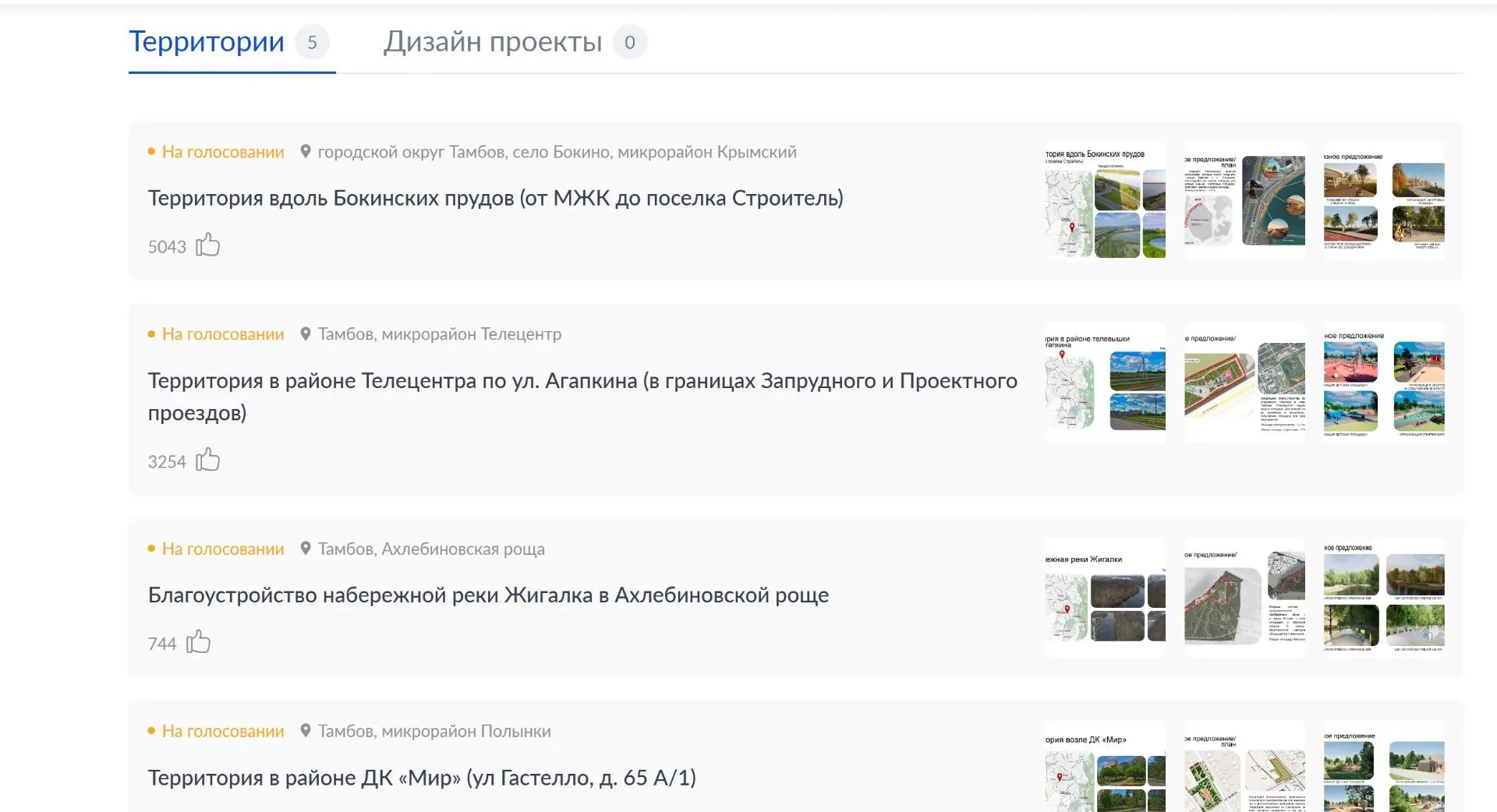
Task: Open the Дизайн проекты tab
Action: (x=493, y=42)
